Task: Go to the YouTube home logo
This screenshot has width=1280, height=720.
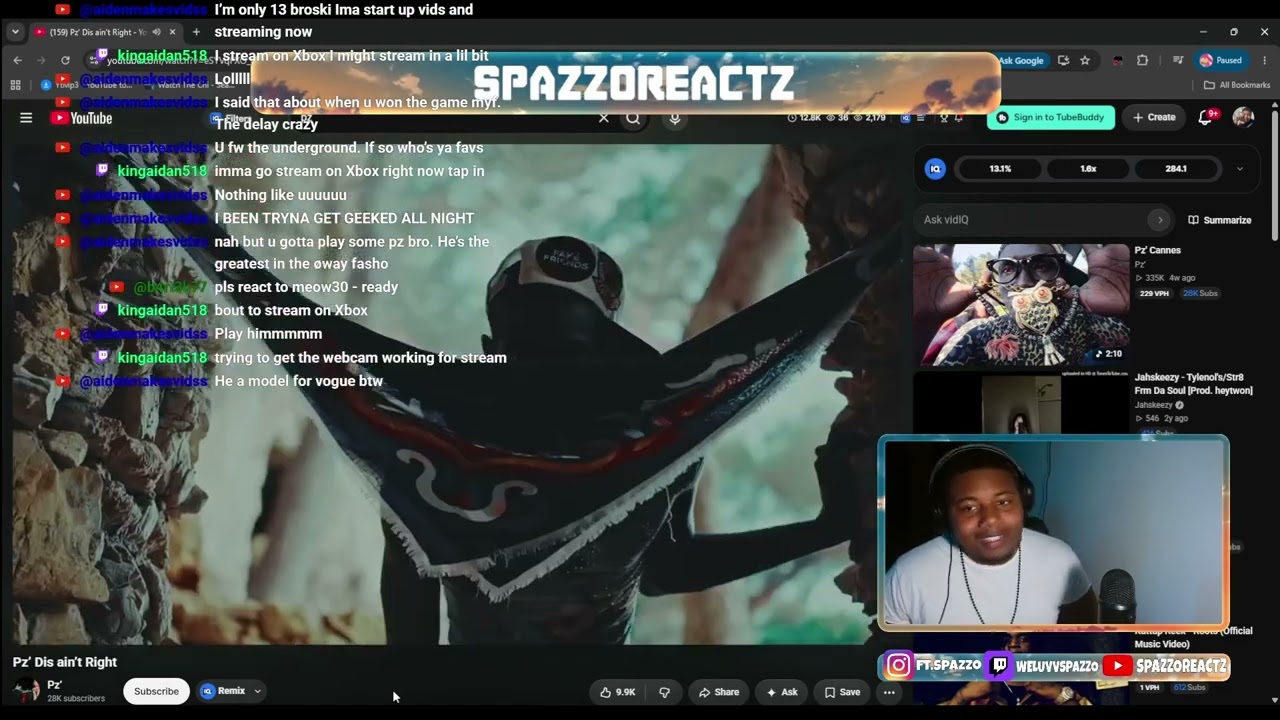Action: (x=81, y=118)
